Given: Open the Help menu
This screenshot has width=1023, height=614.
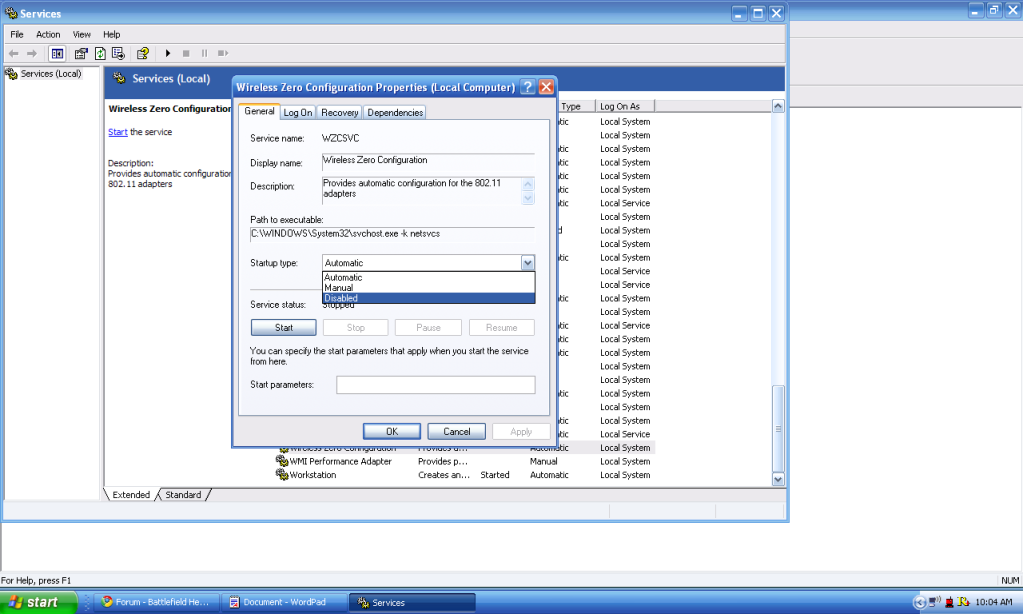Looking at the screenshot, I should (112, 35).
